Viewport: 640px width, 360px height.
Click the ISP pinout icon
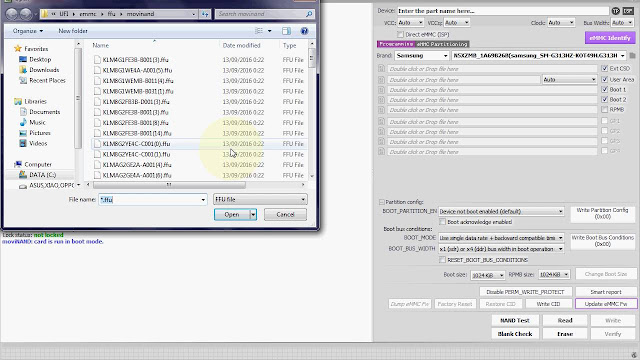[x=628, y=11]
